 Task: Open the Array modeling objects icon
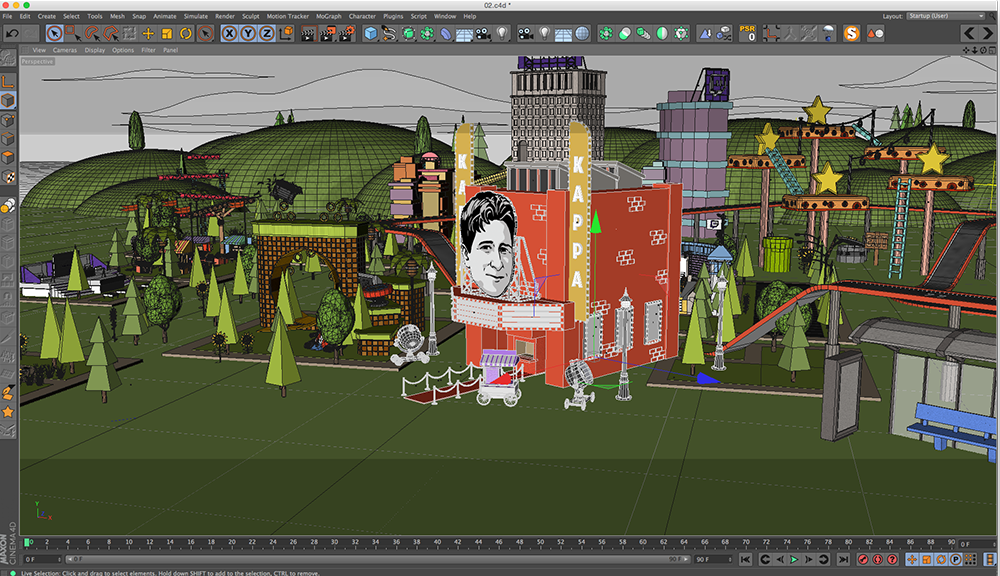[427, 33]
